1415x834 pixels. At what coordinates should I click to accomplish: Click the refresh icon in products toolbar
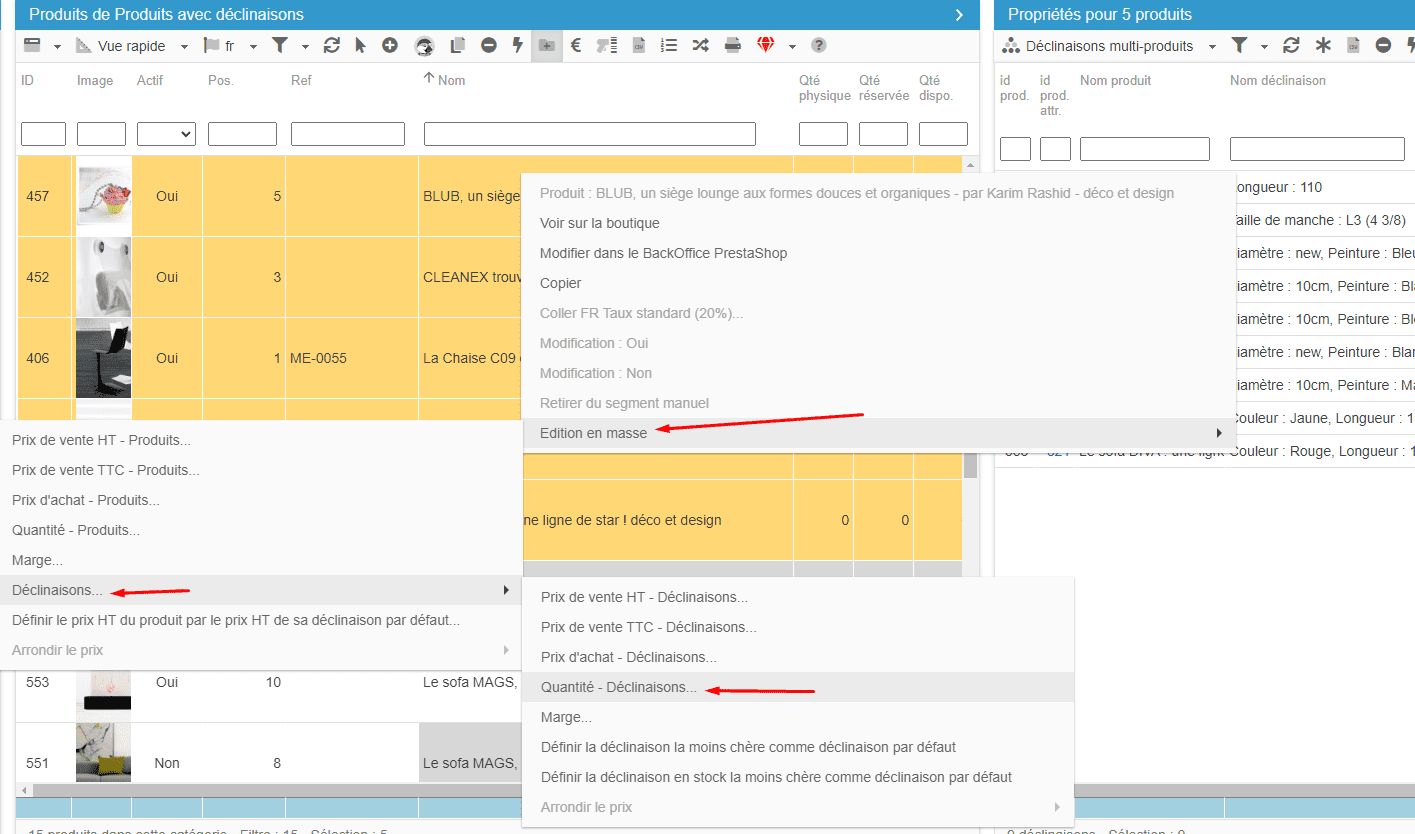coord(332,46)
